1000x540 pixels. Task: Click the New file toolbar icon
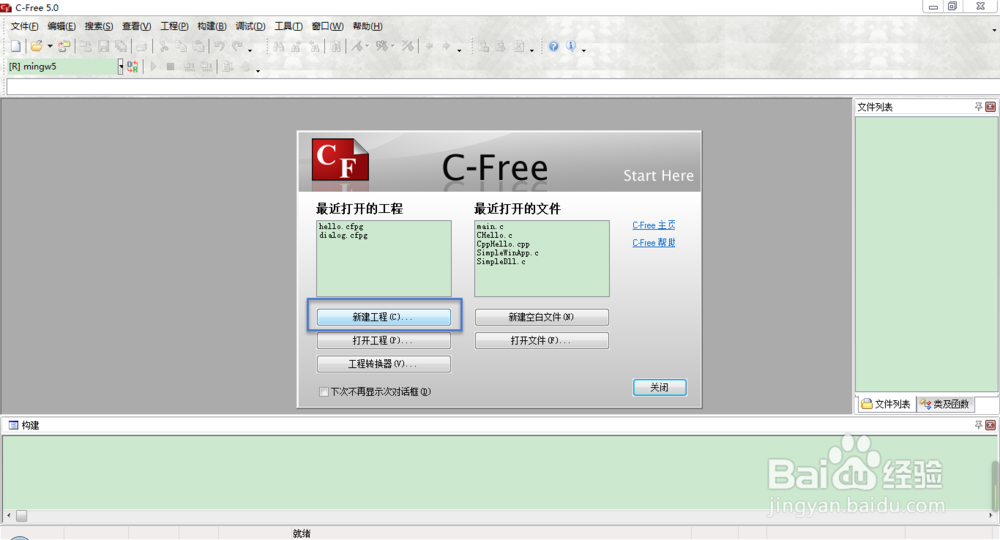15,46
